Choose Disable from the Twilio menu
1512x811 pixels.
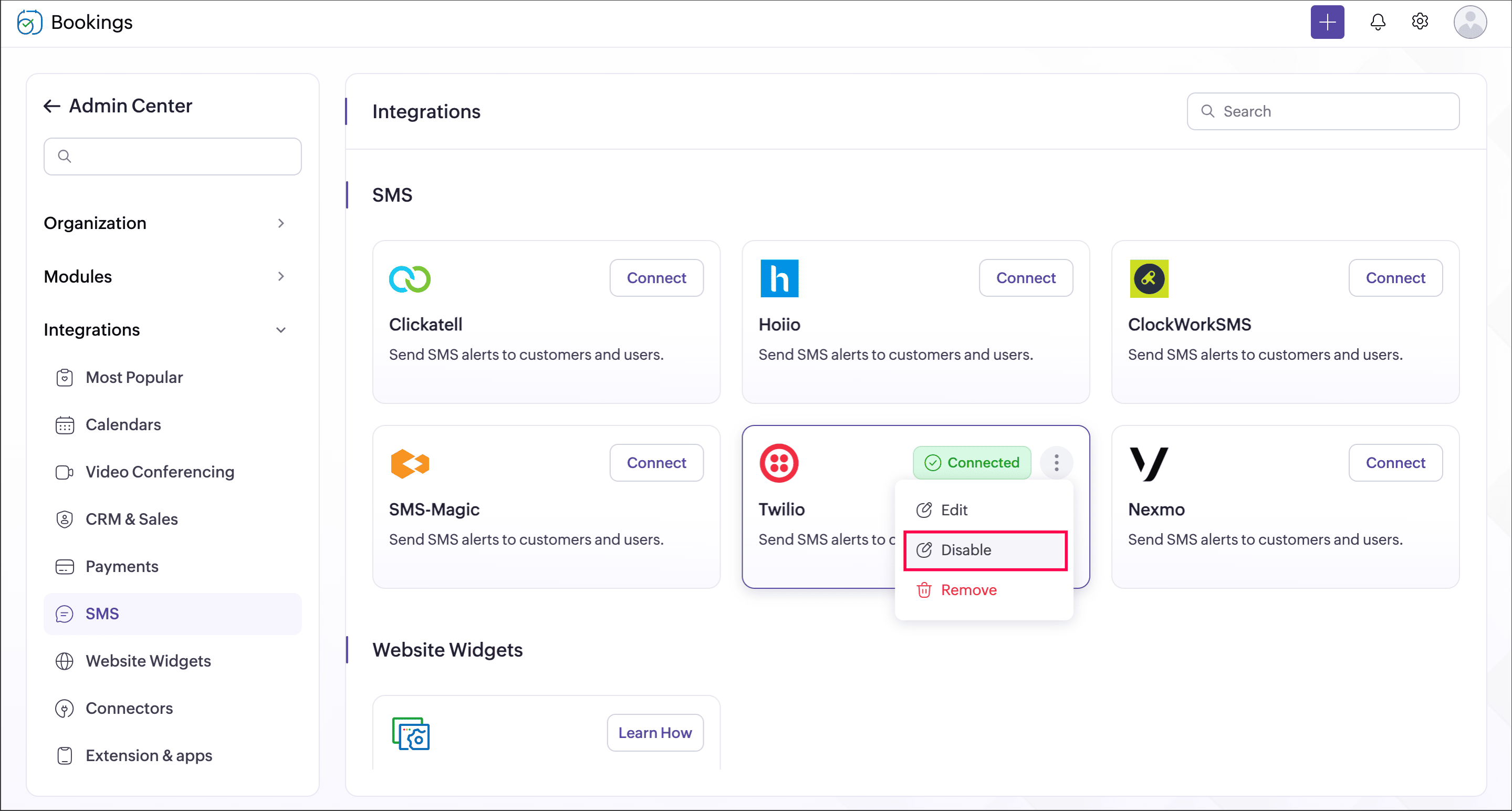click(x=985, y=550)
